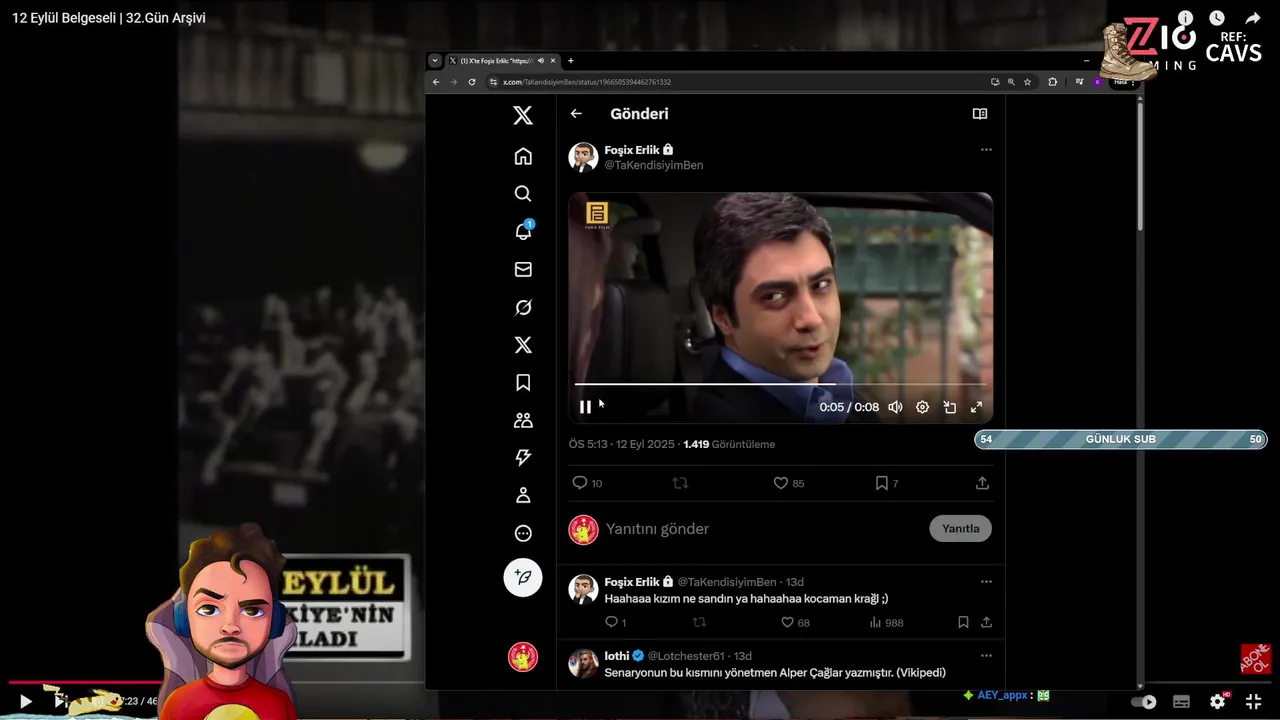Image resolution: width=1280 pixels, height=720 pixels.
Task: Bookmark the Haahaaa kızım comment
Action: click(x=963, y=622)
